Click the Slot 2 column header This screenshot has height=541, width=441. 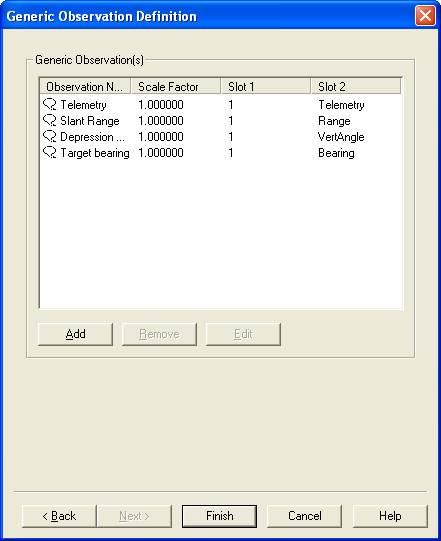[356, 86]
